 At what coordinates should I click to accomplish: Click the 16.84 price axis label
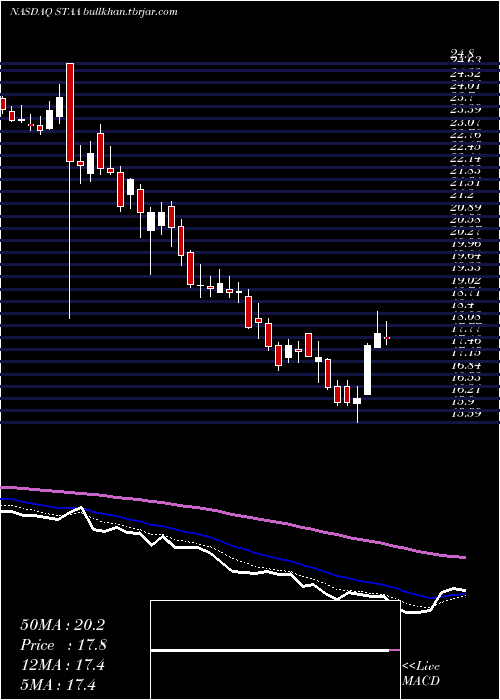[465, 366]
